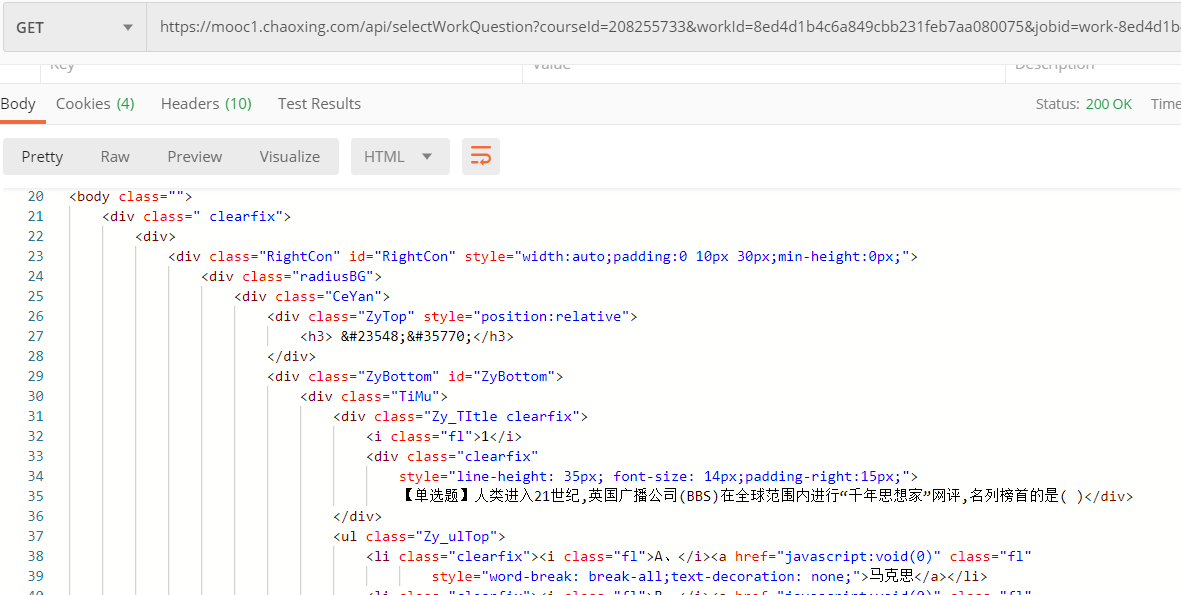This screenshot has width=1181, height=595.
Task: Switch to the Visualize tab
Action: point(289,156)
